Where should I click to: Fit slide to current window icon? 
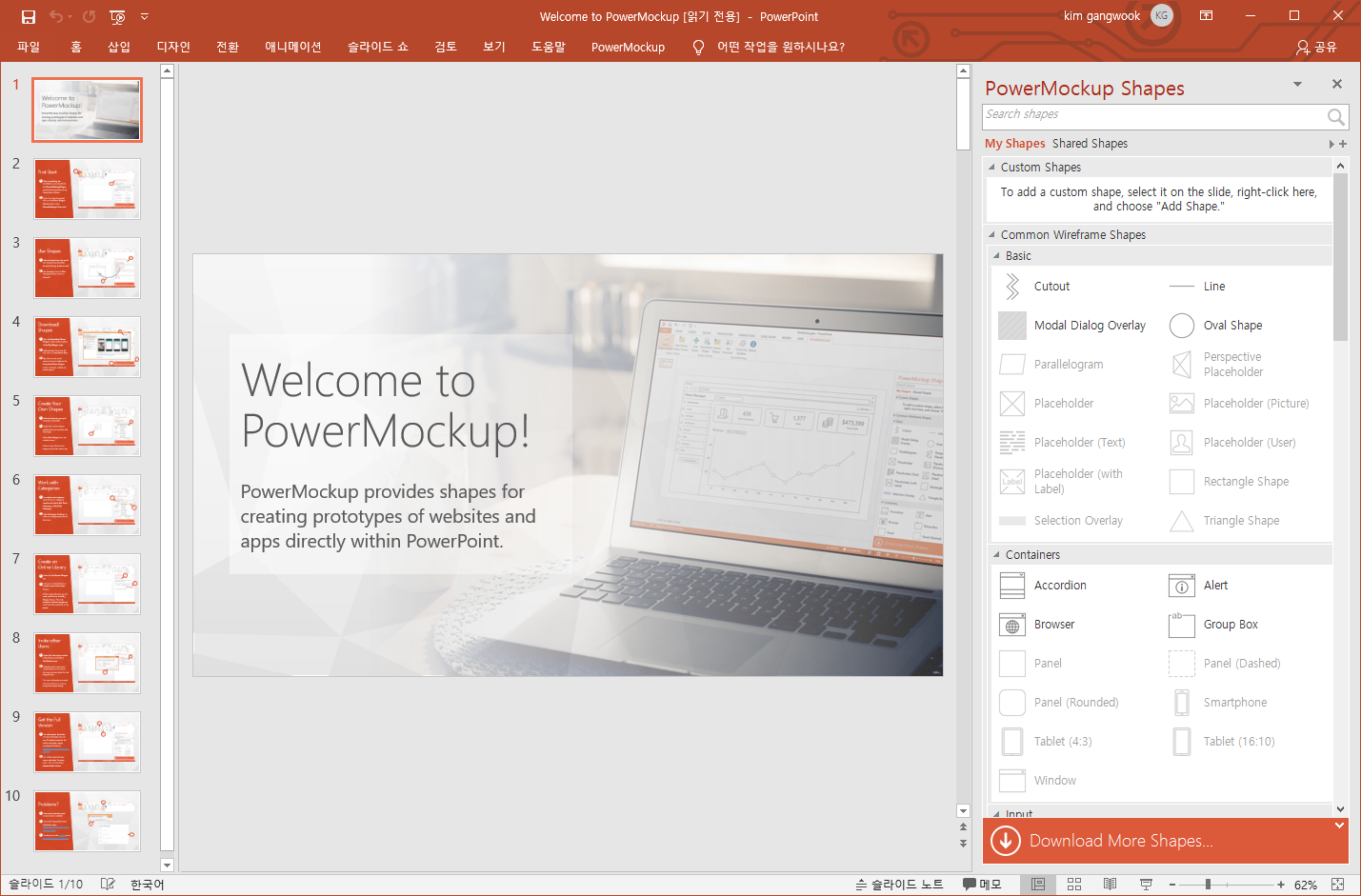click(x=1338, y=885)
